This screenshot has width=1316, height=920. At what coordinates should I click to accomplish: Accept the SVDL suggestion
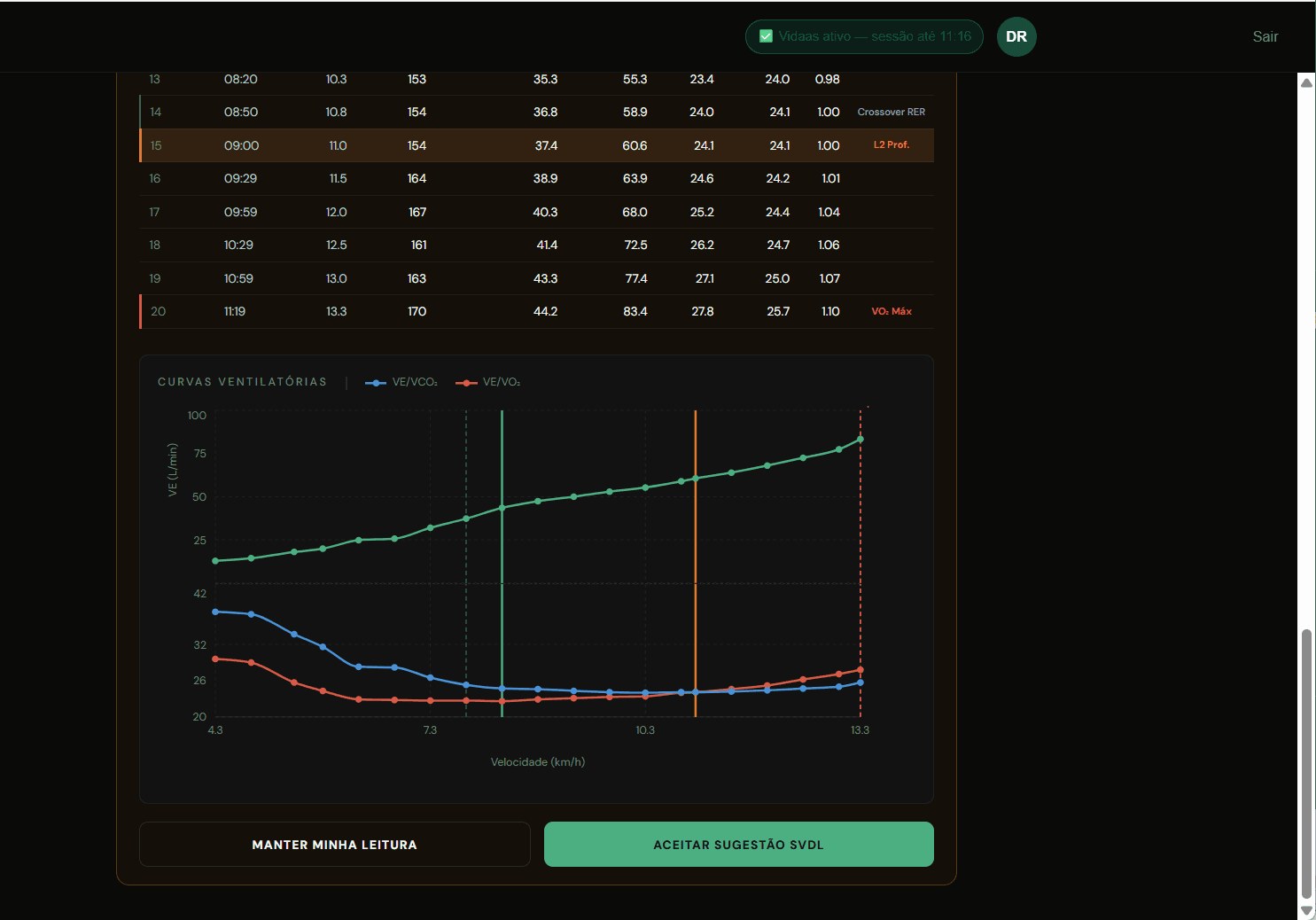pyautogui.click(x=739, y=845)
